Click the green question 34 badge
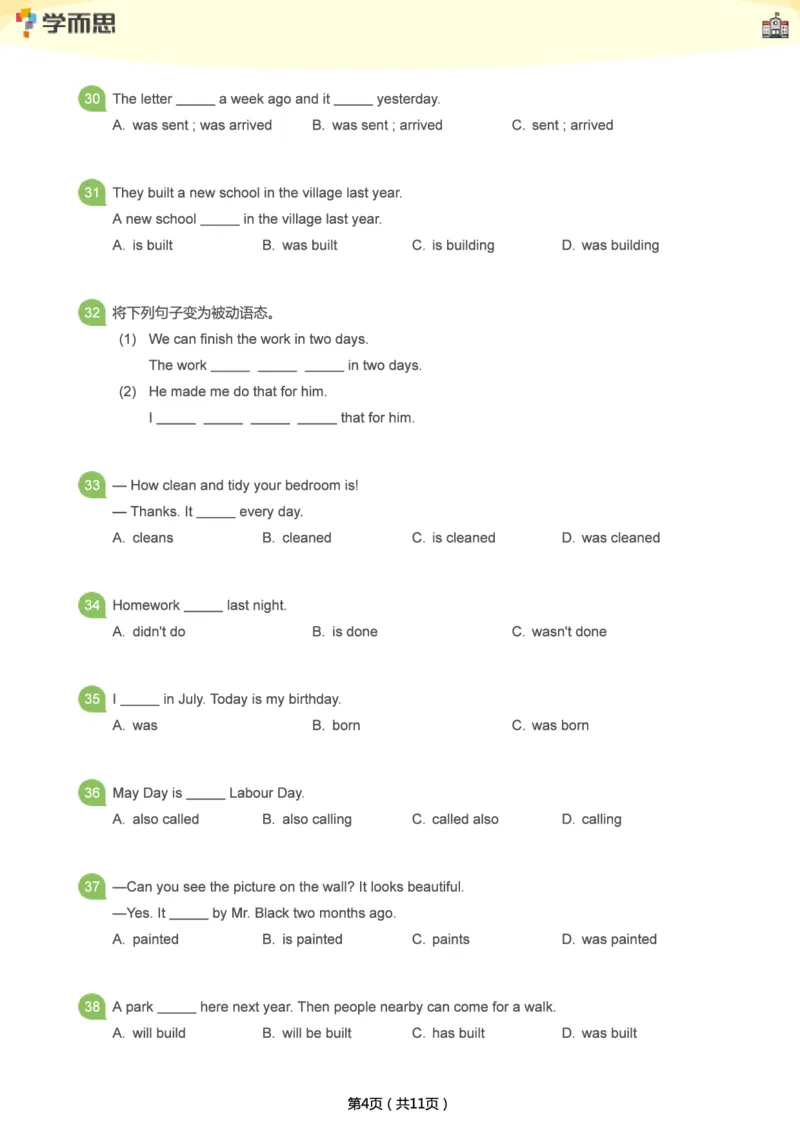Viewport: 800px width, 1132px height. point(92,605)
